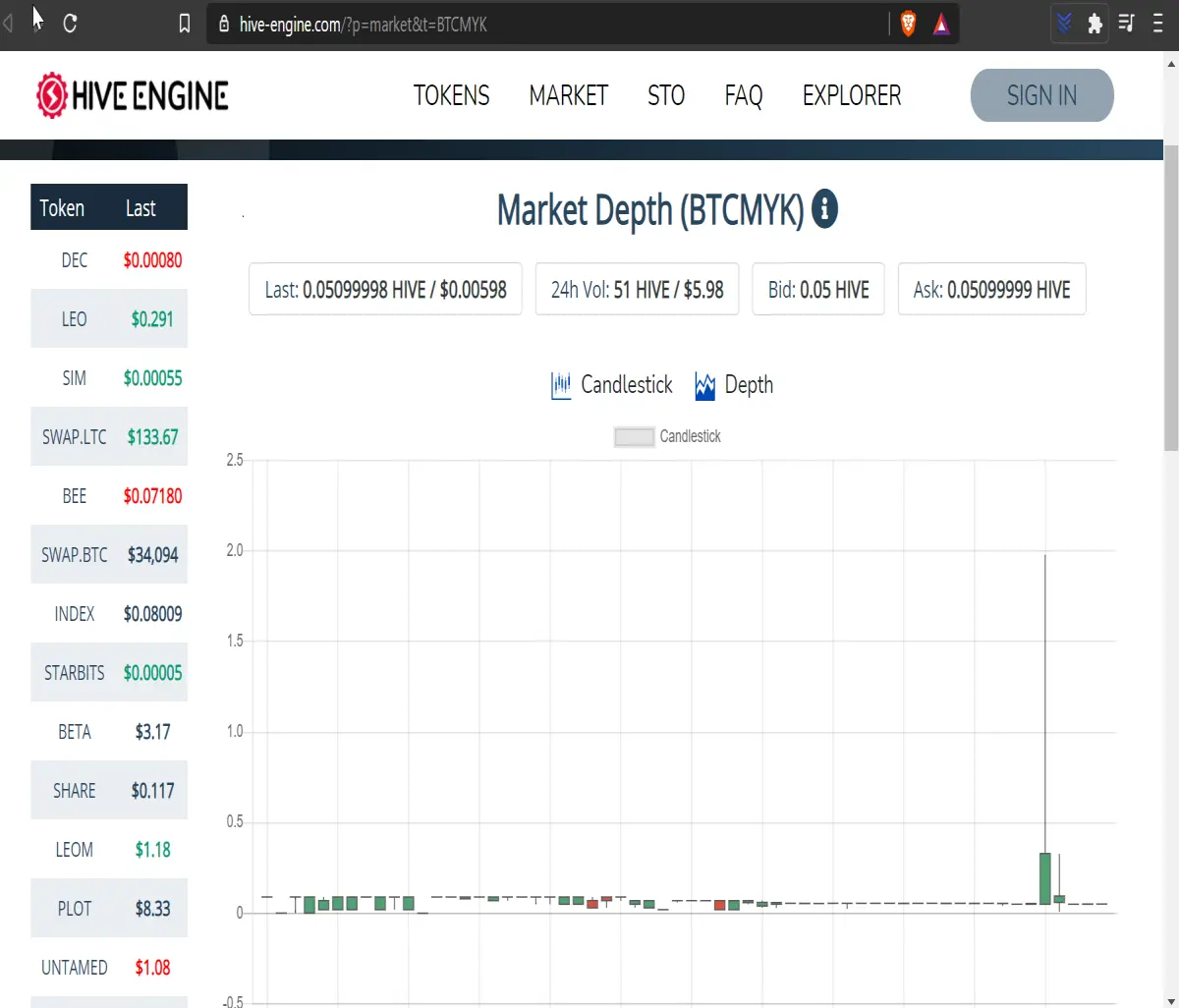Click the site lock padlock icon
1179x1008 pixels.
coord(223,25)
